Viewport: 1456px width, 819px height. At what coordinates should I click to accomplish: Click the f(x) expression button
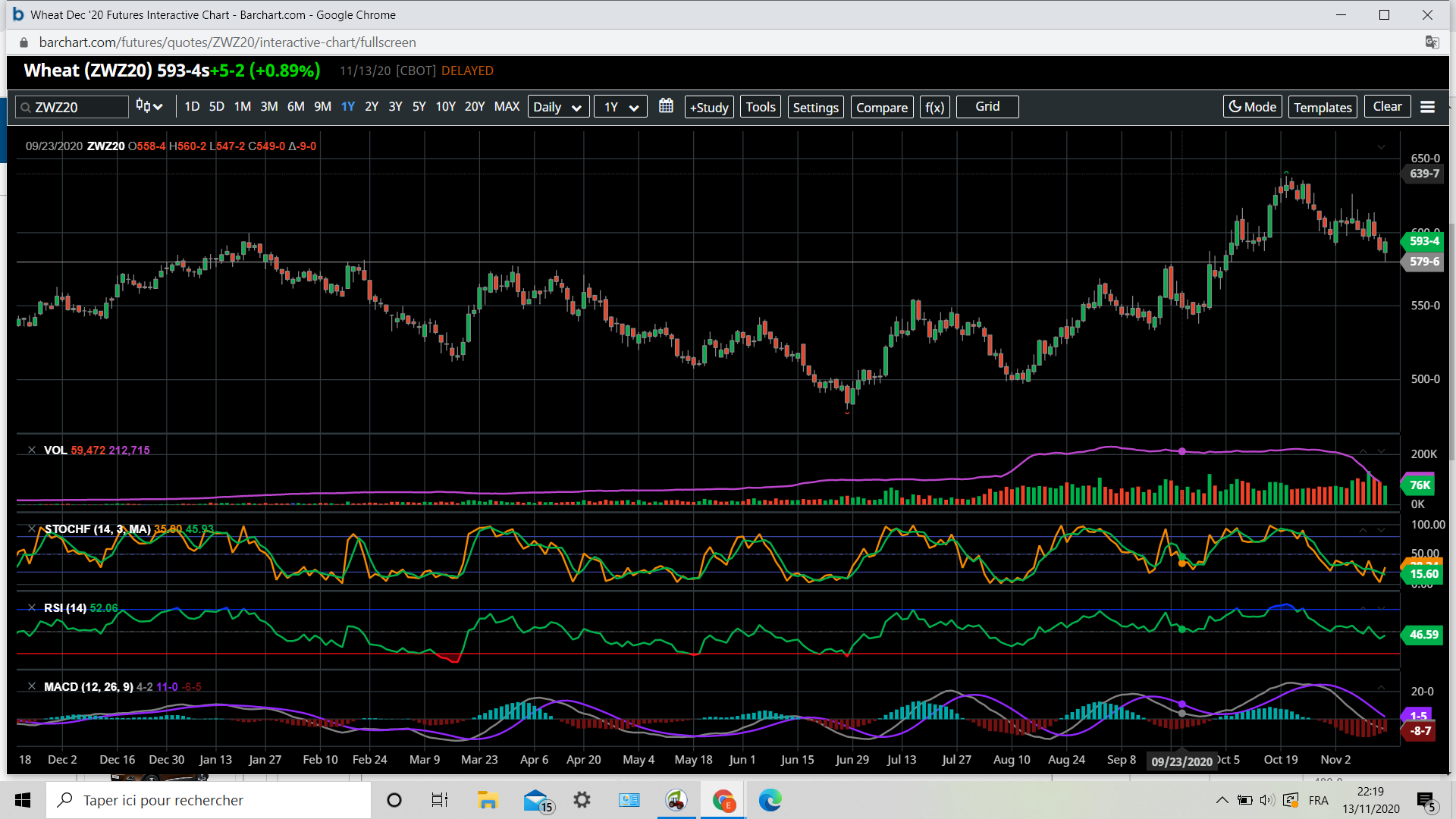934,107
